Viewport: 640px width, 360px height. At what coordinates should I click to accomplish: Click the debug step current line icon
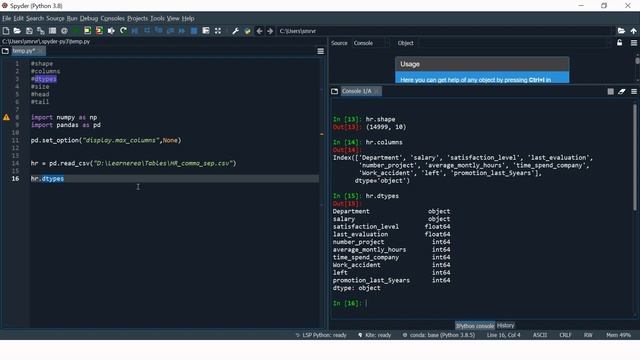point(147,31)
